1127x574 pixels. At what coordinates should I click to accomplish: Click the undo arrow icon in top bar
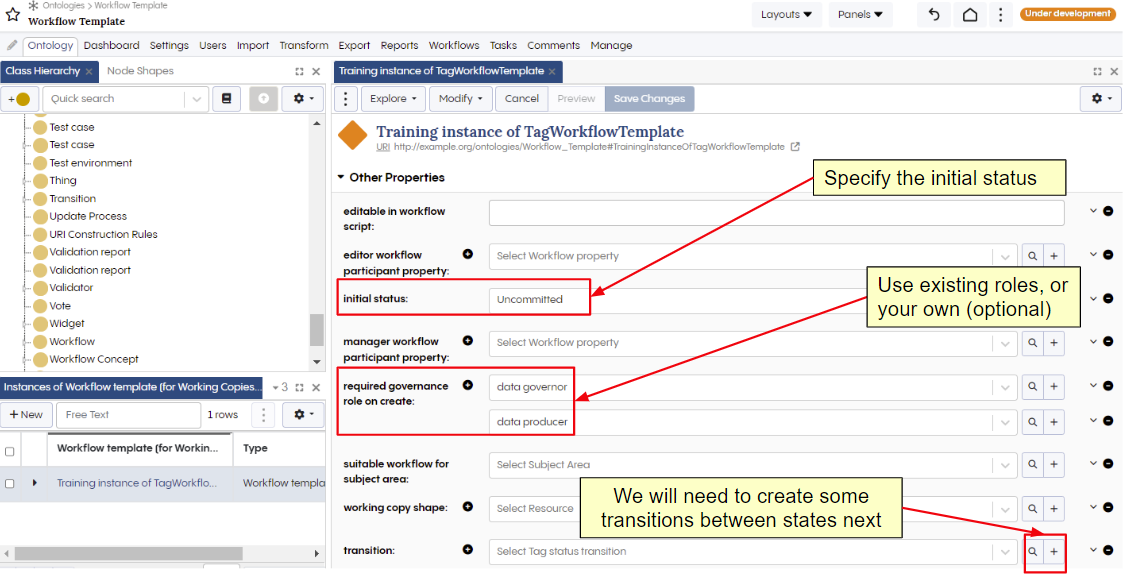click(x=934, y=14)
